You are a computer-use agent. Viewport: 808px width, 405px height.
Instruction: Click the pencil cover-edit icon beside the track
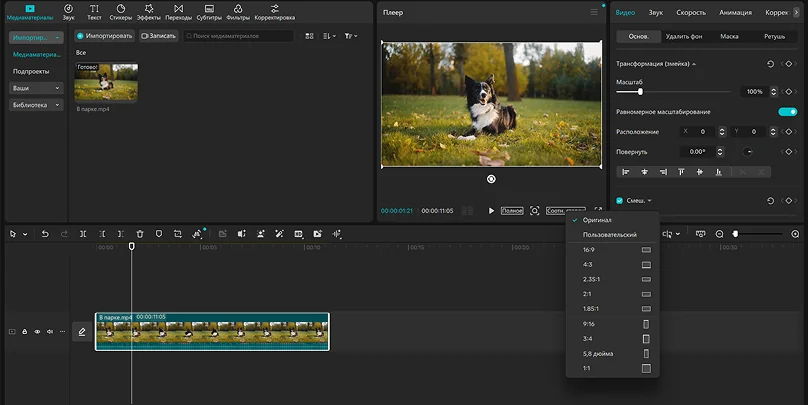pos(82,332)
